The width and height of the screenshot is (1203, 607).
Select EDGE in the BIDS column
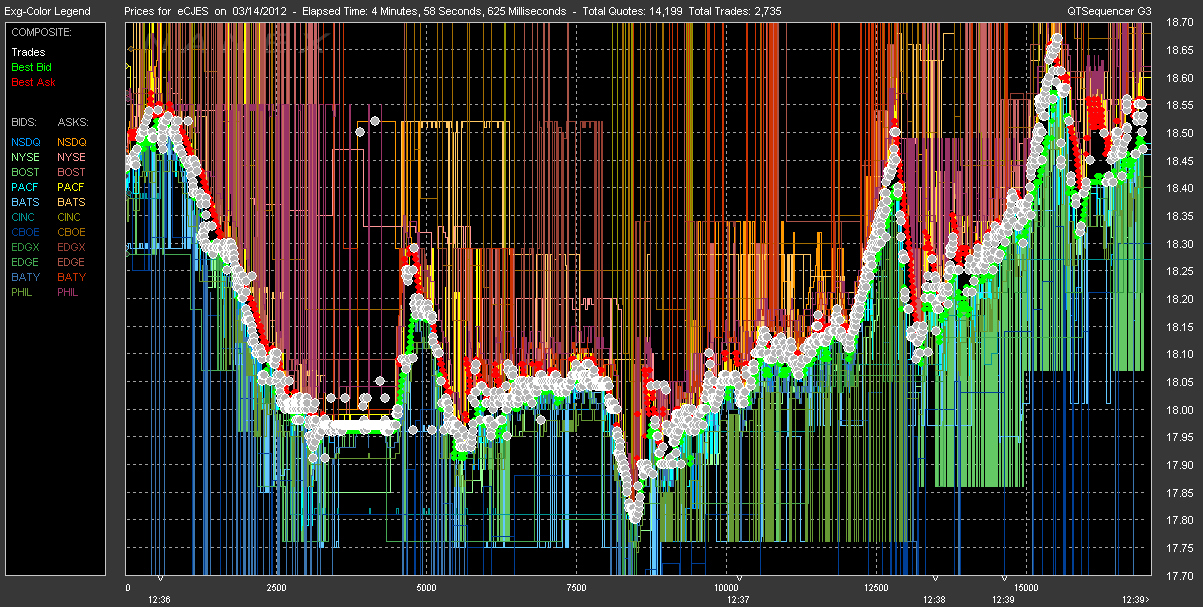coord(26,262)
